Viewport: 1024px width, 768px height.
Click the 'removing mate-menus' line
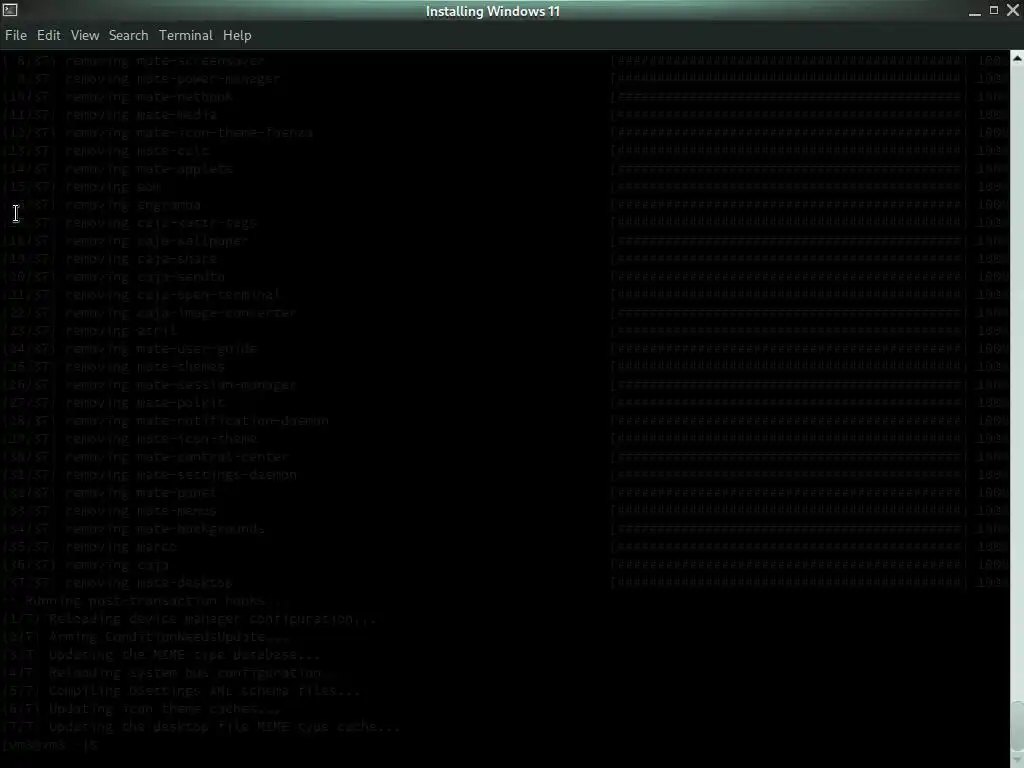[x=110, y=511]
